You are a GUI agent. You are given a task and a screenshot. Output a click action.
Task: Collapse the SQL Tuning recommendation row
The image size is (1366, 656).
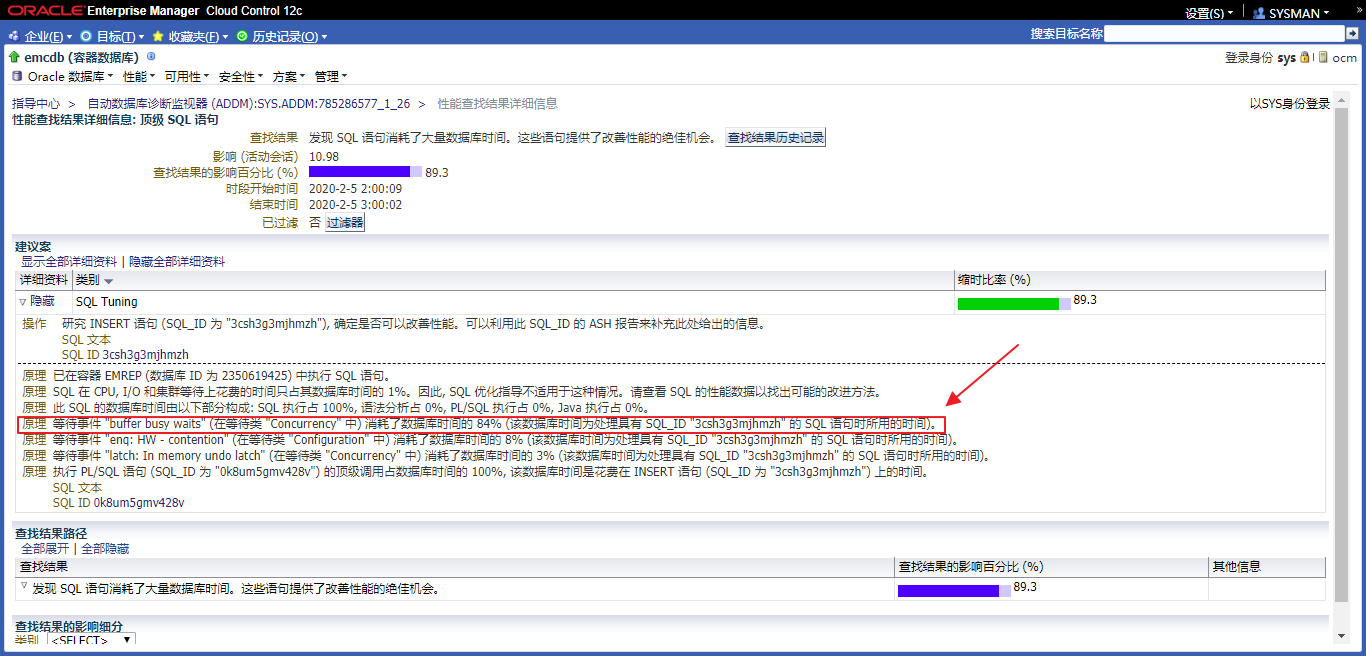pyautogui.click(x=23, y=301)
